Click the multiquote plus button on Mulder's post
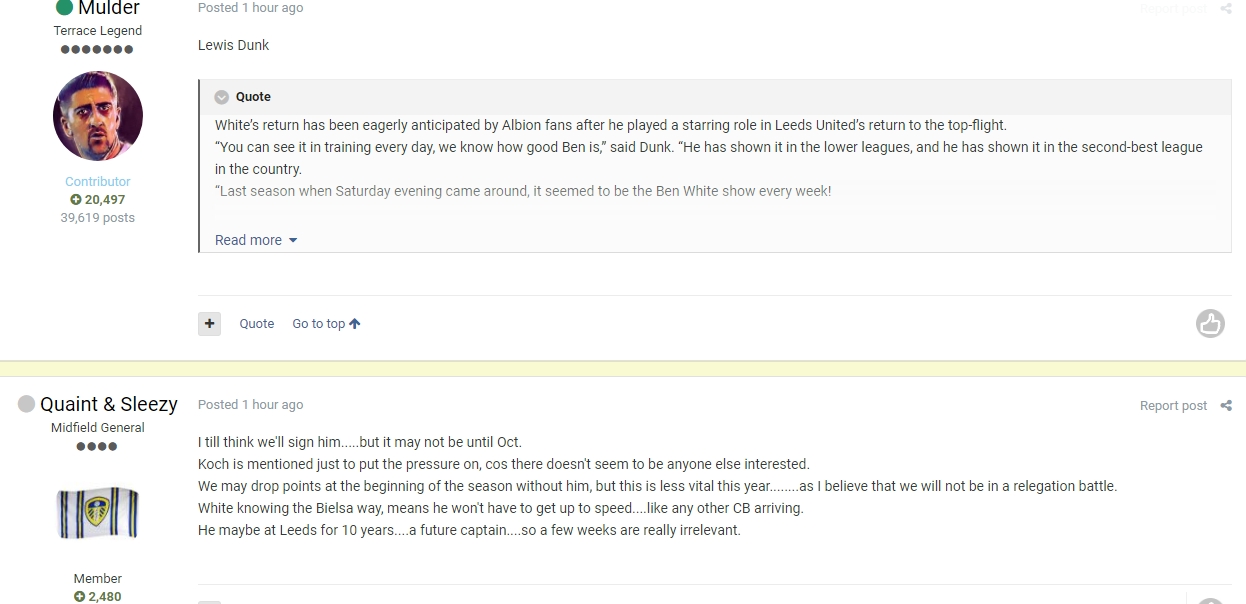1246x604 pixels. click(209, 323)
